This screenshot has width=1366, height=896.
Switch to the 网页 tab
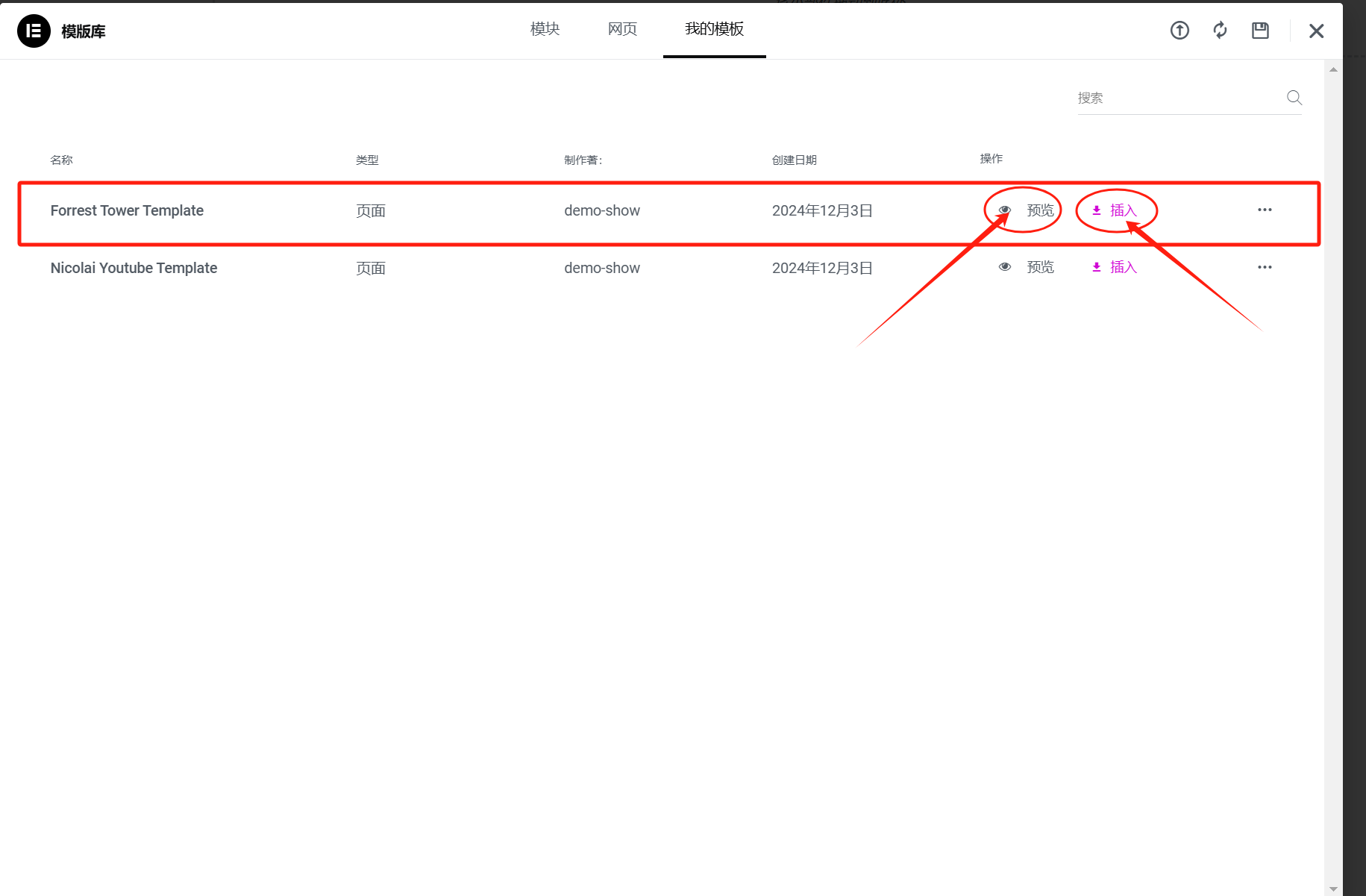point(622,29)
